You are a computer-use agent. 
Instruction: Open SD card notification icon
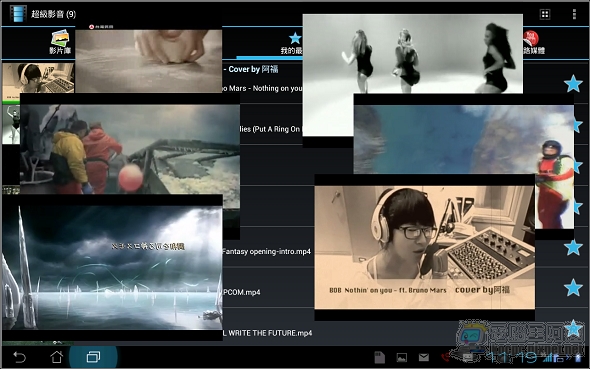[380, 357]
